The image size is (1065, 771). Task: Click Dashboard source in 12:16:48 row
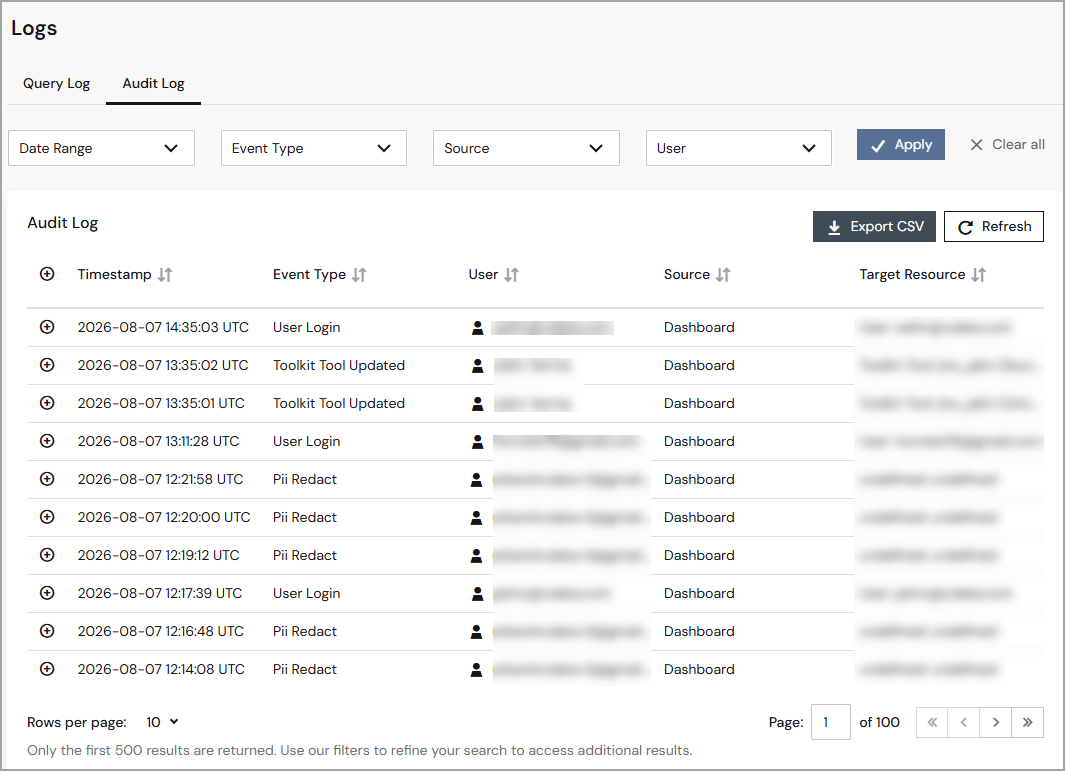coord(699,632)
